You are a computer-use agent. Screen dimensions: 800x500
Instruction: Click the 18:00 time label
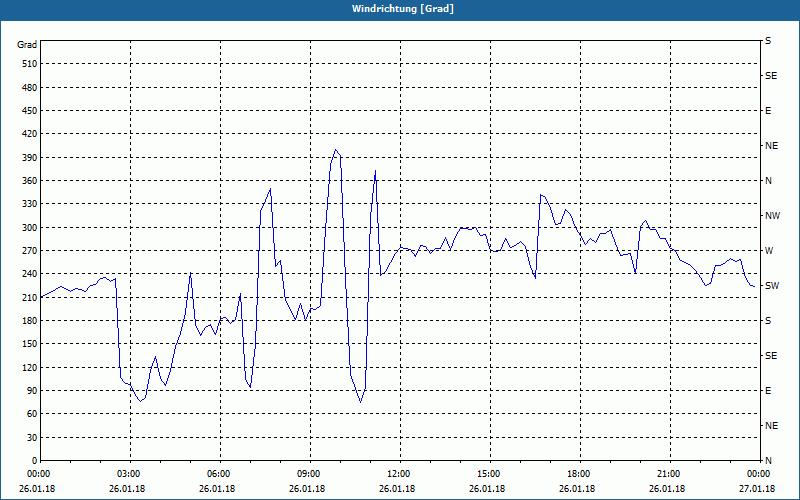pos(580,473)
